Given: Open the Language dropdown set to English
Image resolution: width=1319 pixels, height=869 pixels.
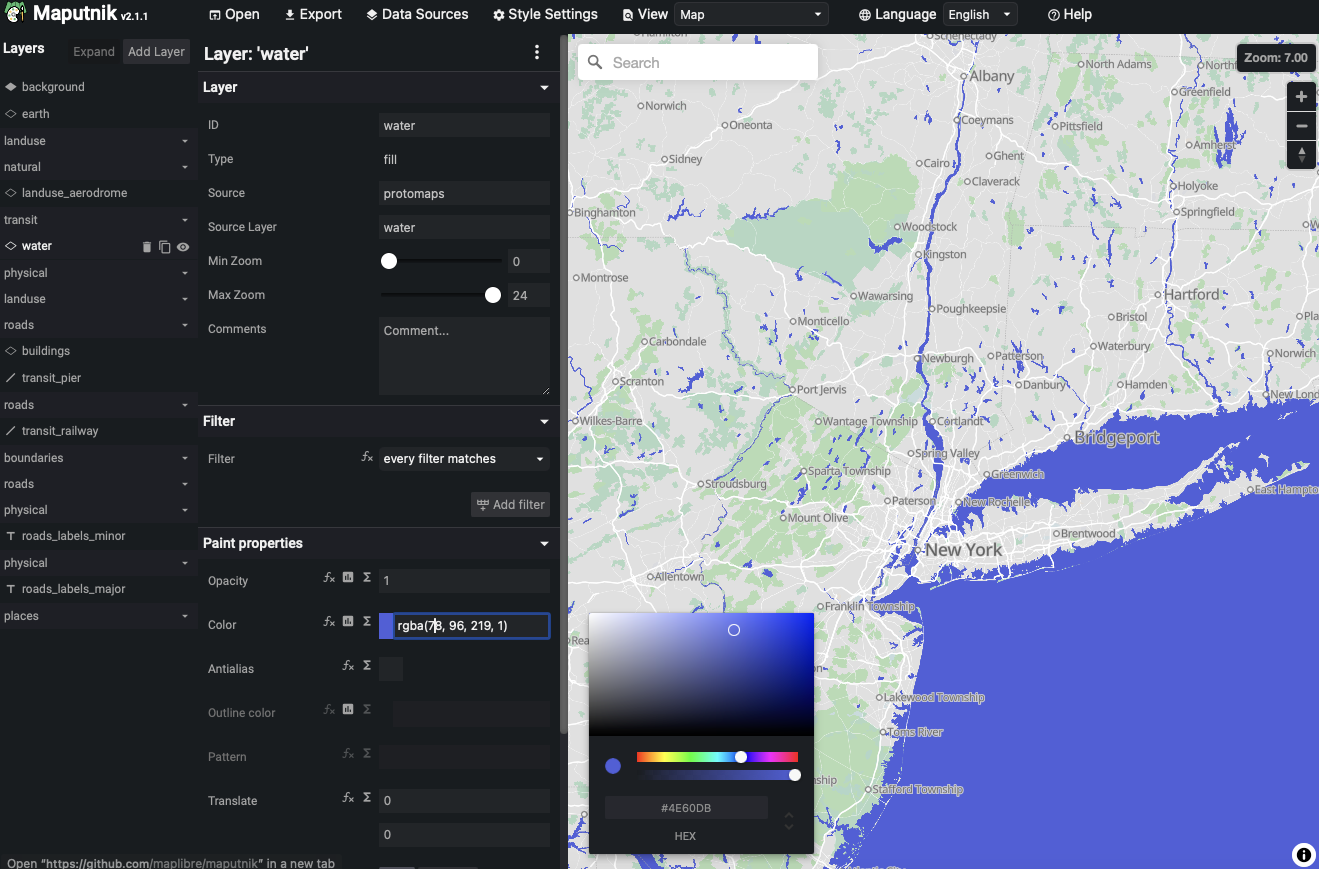Looking at the screenshot, I should 979,14.
